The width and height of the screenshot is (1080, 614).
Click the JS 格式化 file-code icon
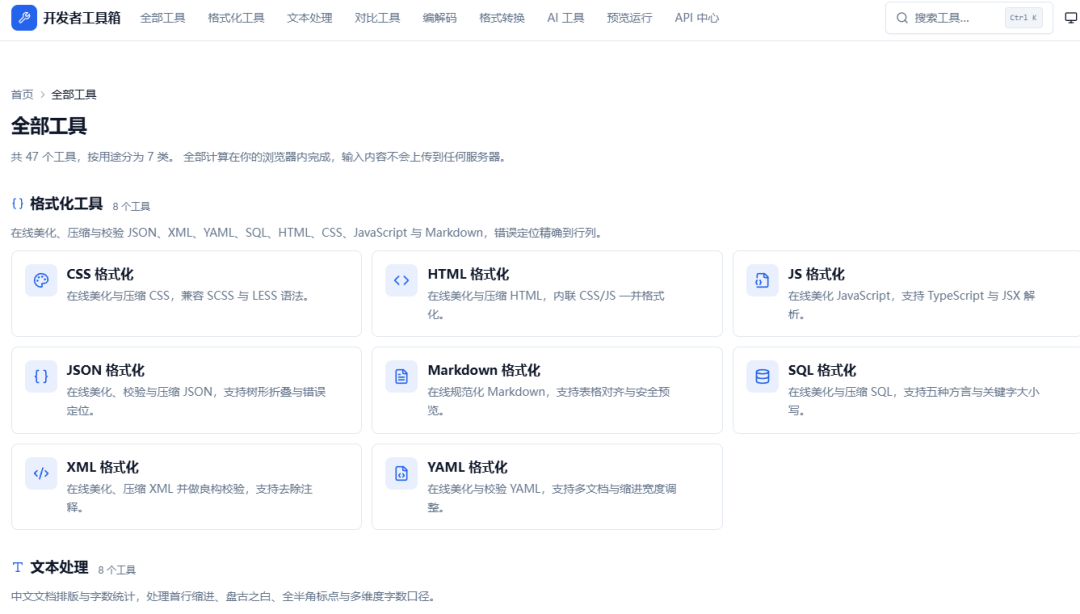(x=762, y=280)
